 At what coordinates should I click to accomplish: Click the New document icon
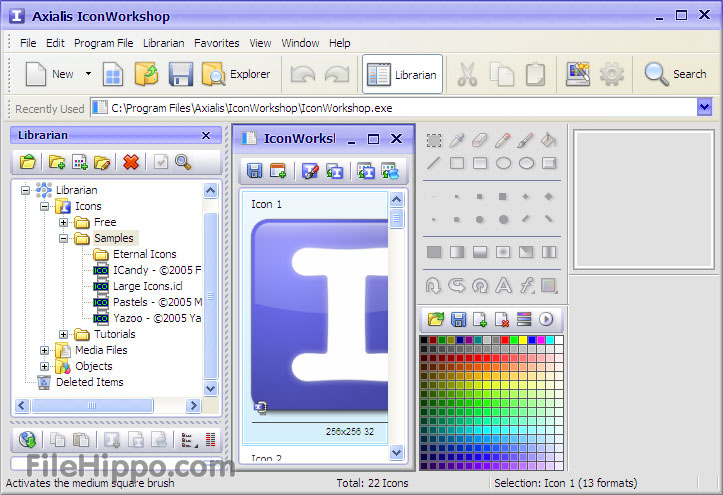(x=36, y=74)
